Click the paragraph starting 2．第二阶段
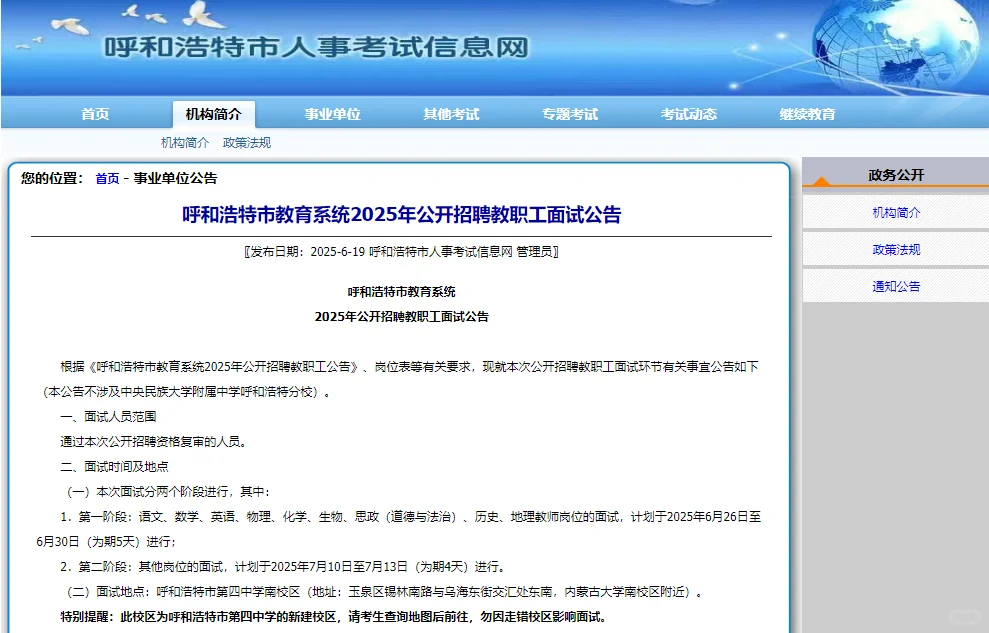Image resolution: width=989 pixels, height=633 pixels. point(283,567)
